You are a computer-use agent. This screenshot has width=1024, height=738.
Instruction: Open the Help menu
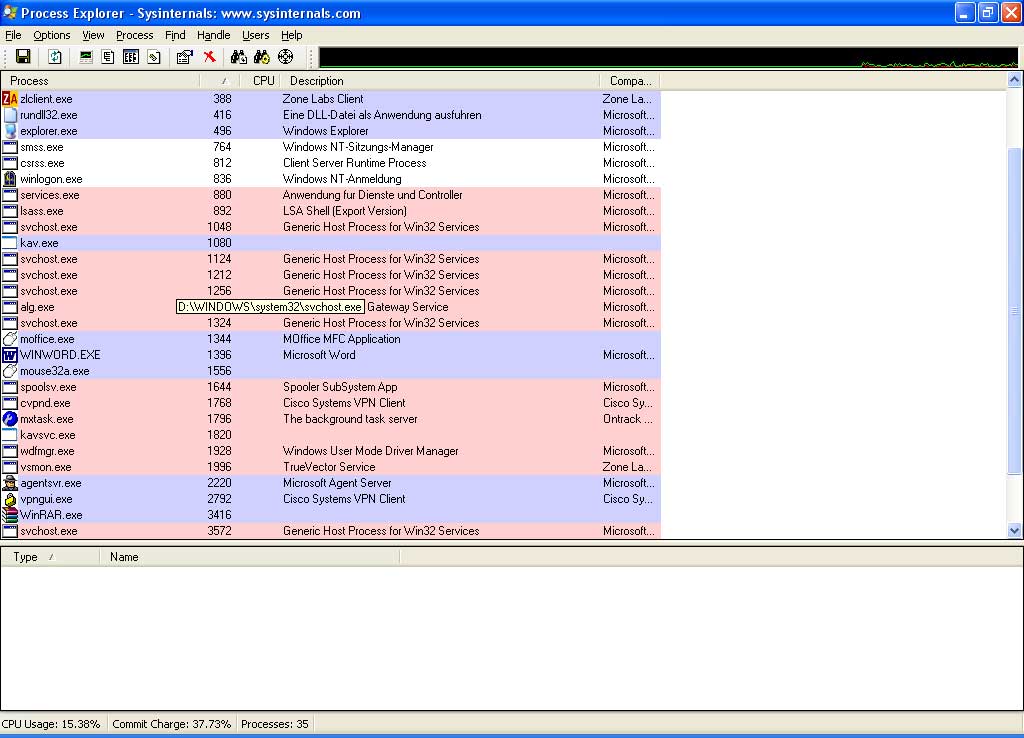tap(291, 35)
